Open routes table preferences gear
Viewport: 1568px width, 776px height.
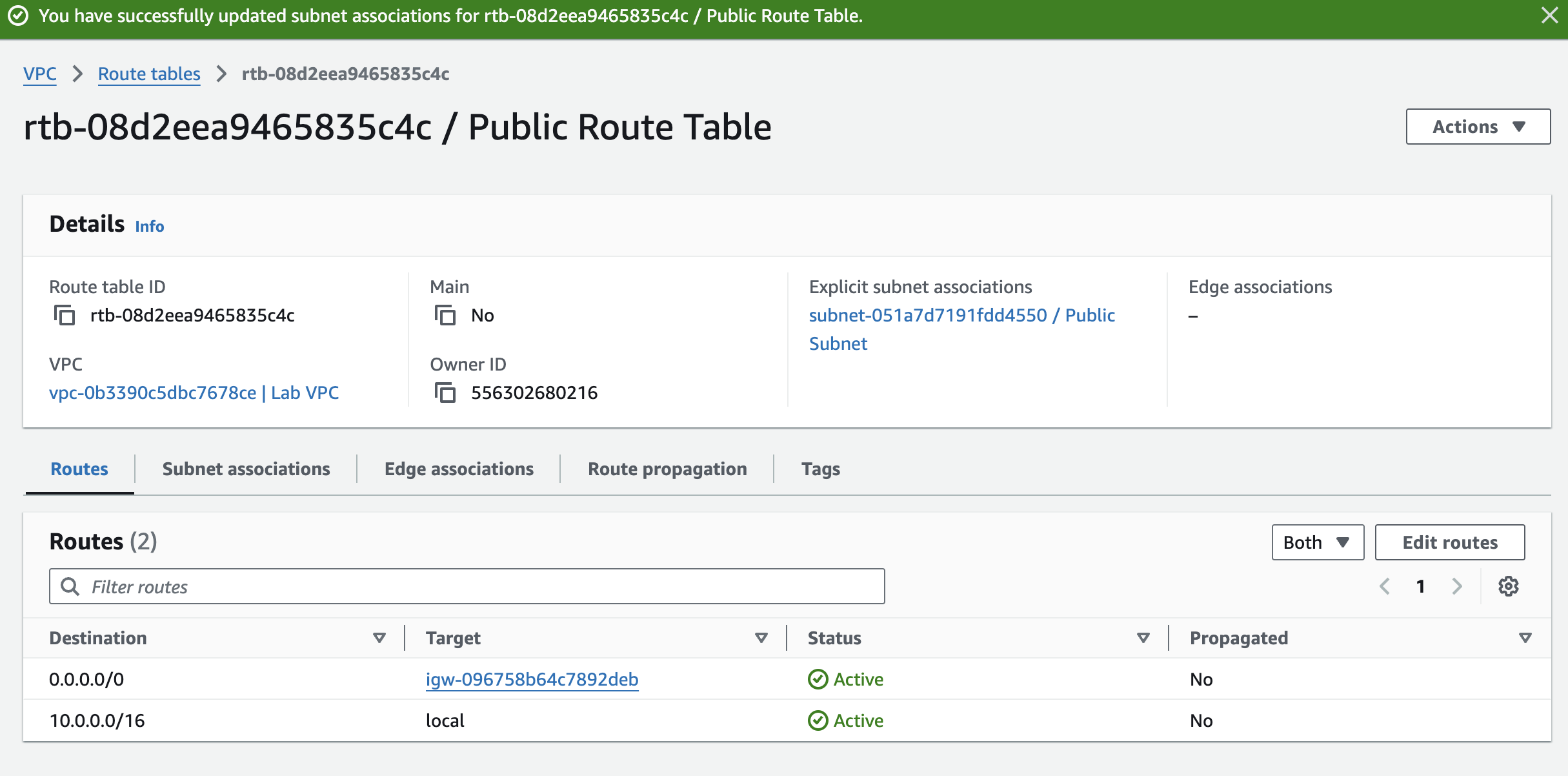[x=1508, y=586]
